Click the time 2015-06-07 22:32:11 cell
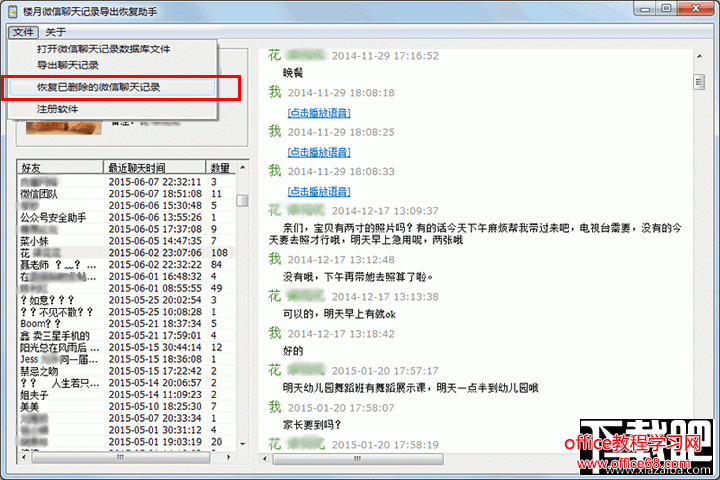The width and height of the screenshot is (720, 480). [155, 182]
